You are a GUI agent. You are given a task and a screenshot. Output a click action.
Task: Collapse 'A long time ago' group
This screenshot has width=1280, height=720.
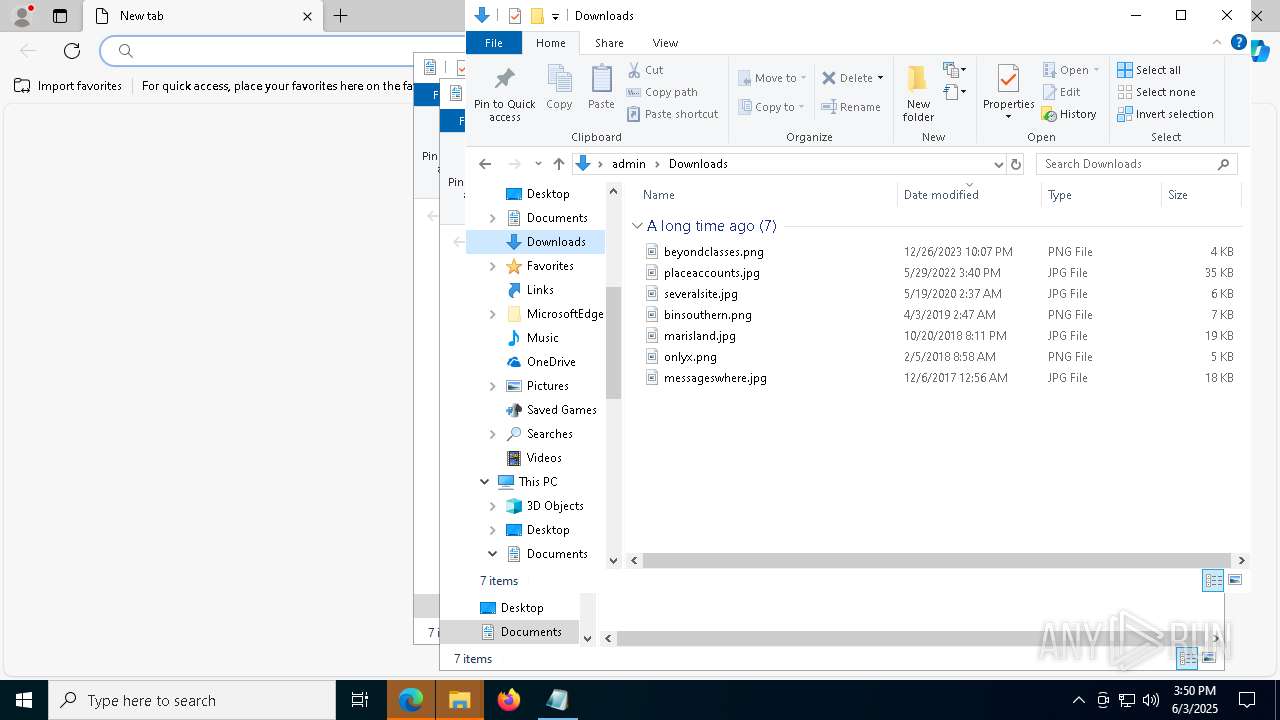click(x=637, y=226)
